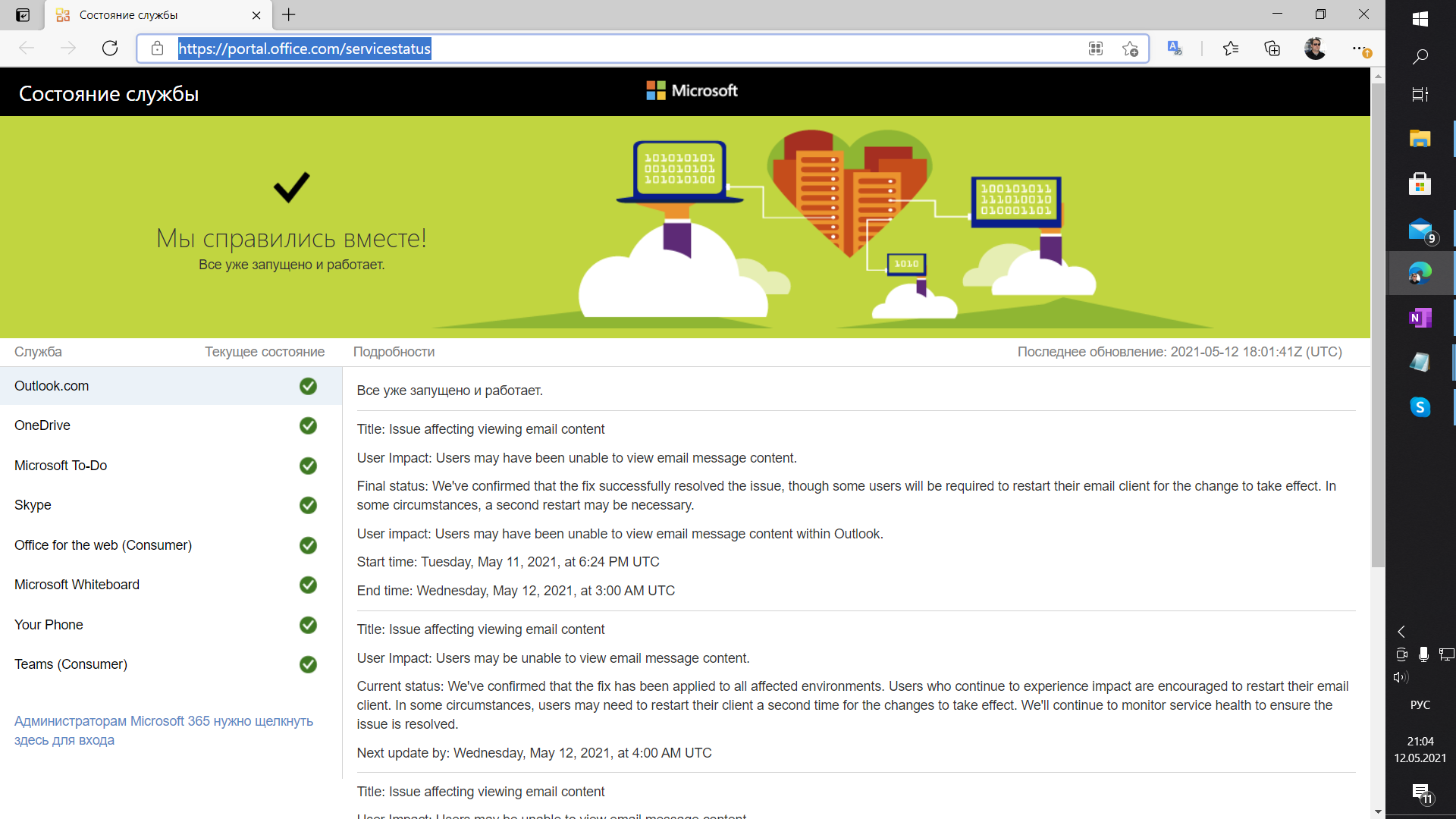Open OneNote from the taskbar
The height and width of the screenshot is (819, 1456).
click(x=1420, y=318)
